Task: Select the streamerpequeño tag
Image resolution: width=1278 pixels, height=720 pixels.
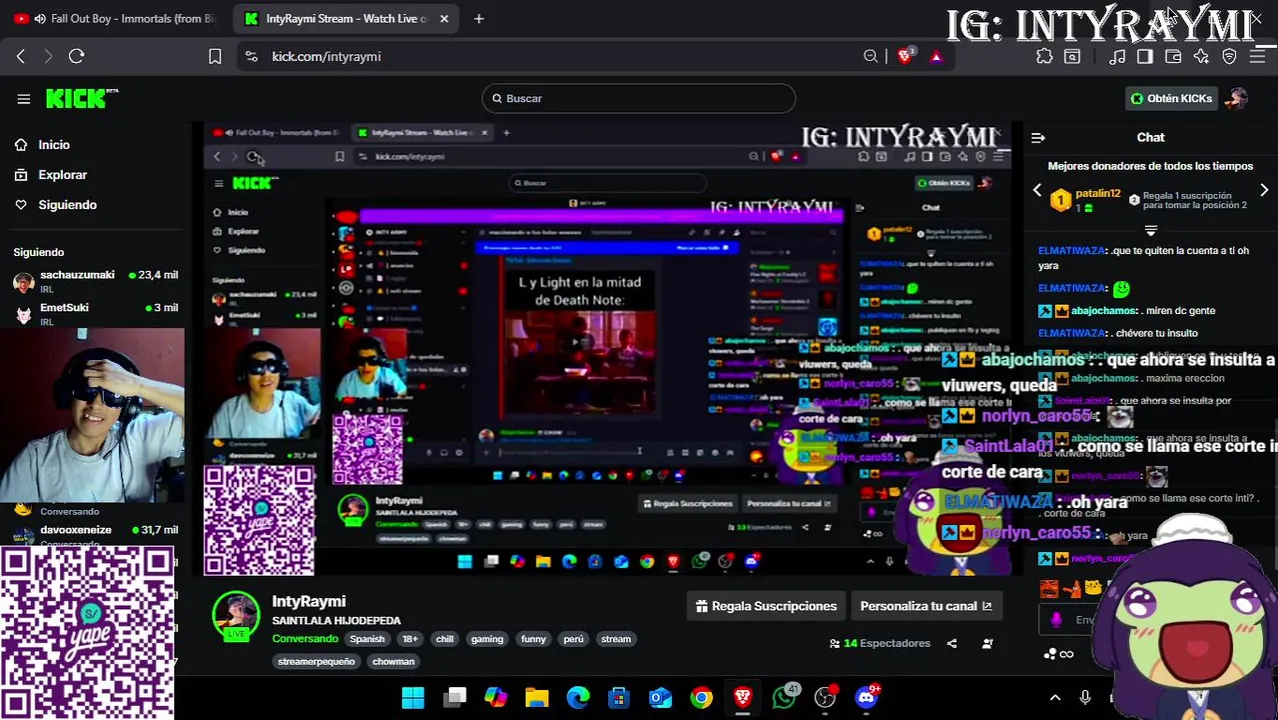Action: coord(316,661)
